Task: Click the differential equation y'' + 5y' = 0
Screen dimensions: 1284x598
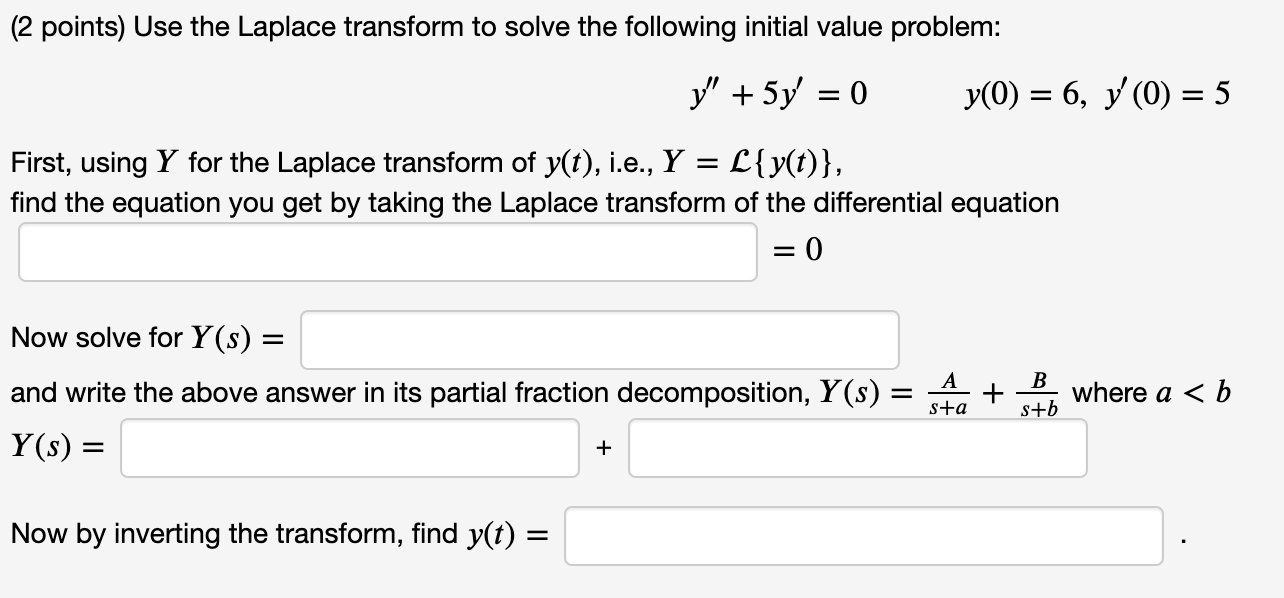Action: tap(777, 94)
